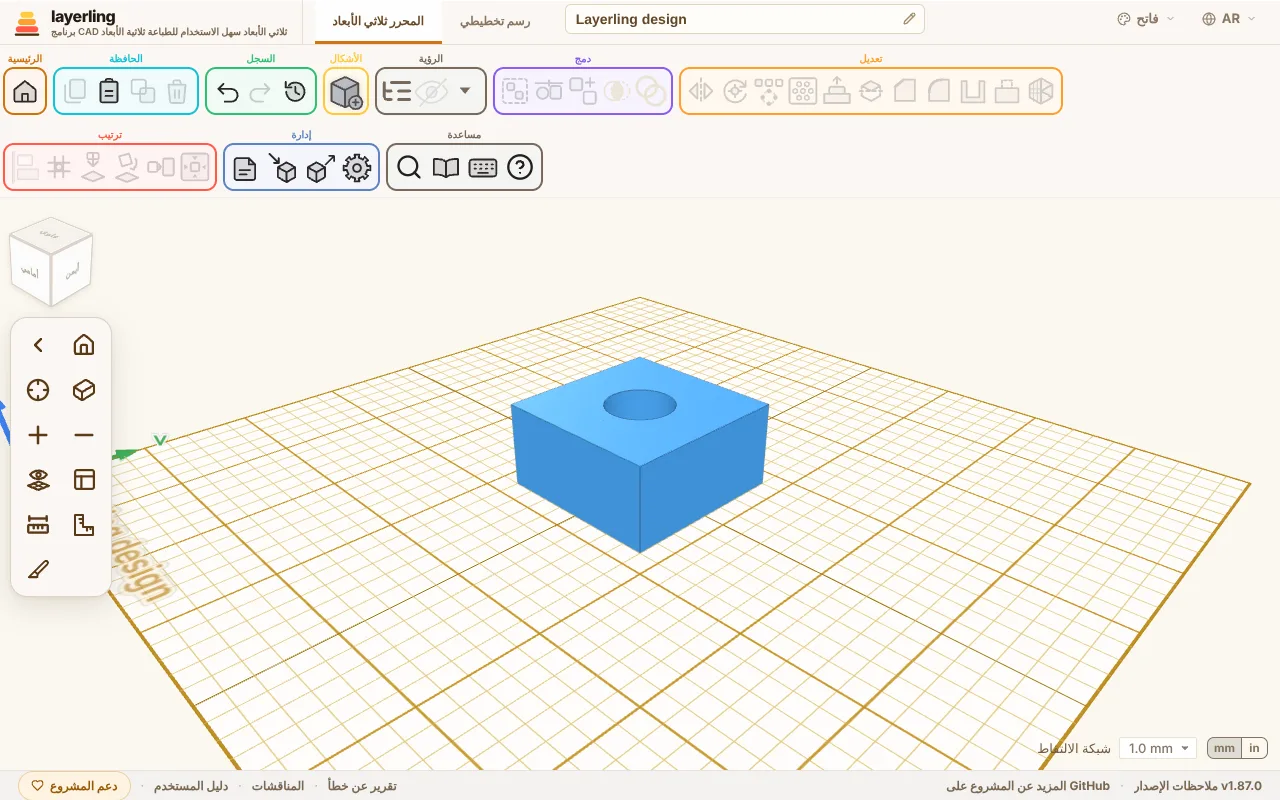Toggle the hidden-eye visibility icon
The width and height of the screenshot is (1280, 800).
(431, 92)
